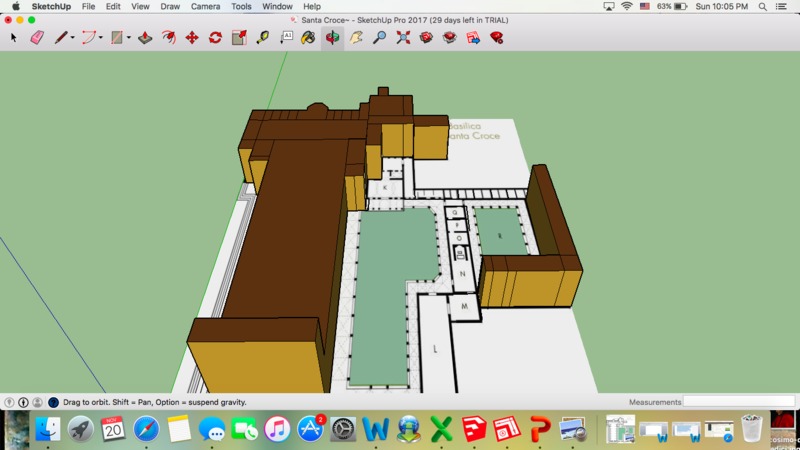Open System Preferences from the Dock
This screenshot has height=450, width=800.
(x=343, y=428)
